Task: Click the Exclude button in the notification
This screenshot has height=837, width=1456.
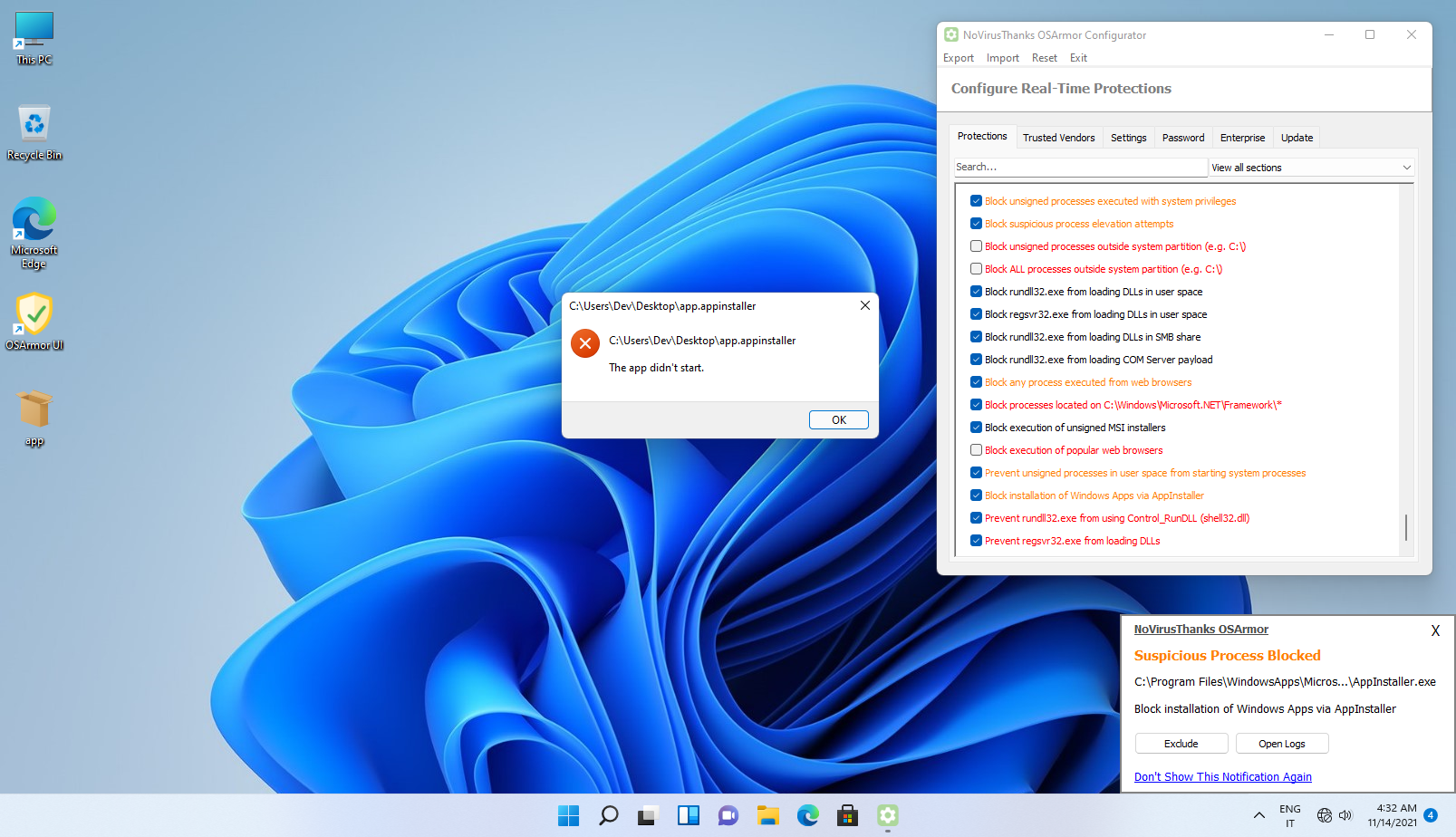Action: [1181, 744]
